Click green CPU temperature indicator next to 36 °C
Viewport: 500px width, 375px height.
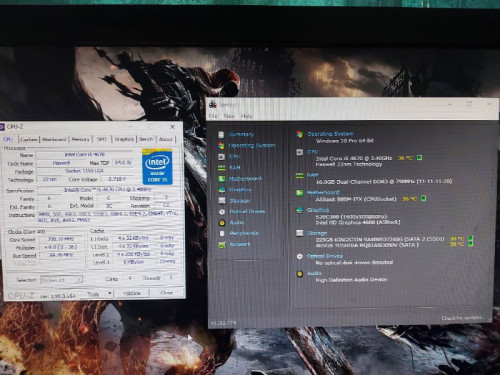coord(420,158)
